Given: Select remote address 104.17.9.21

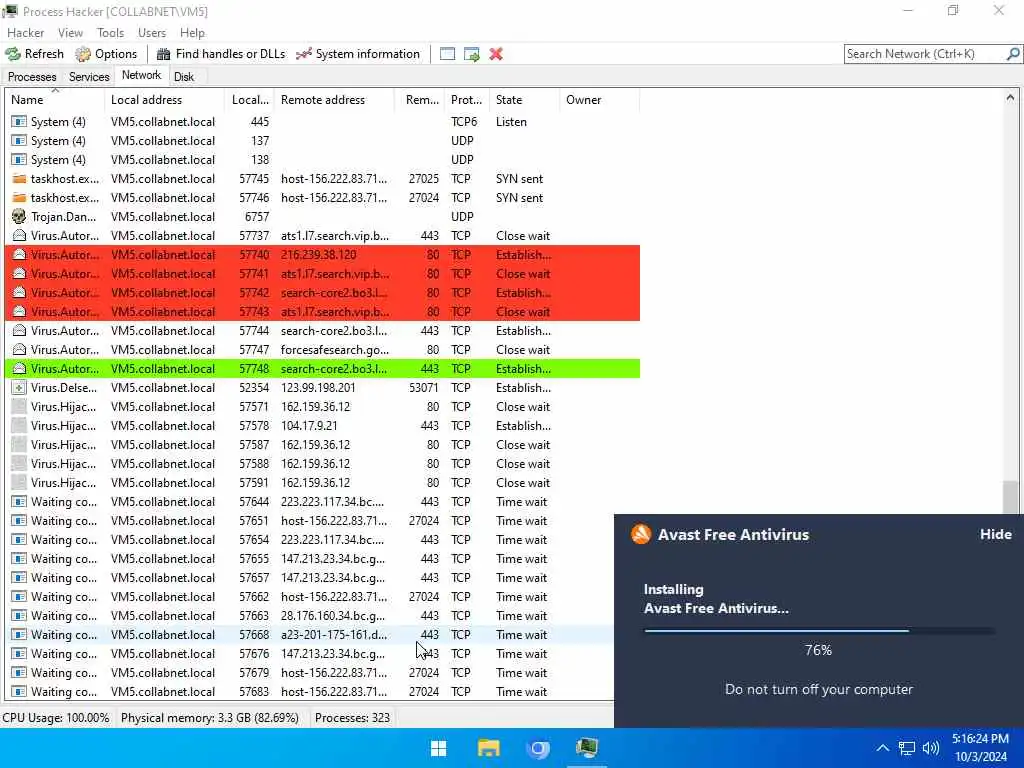Looking at the screenshot, I should click(309, 426).
